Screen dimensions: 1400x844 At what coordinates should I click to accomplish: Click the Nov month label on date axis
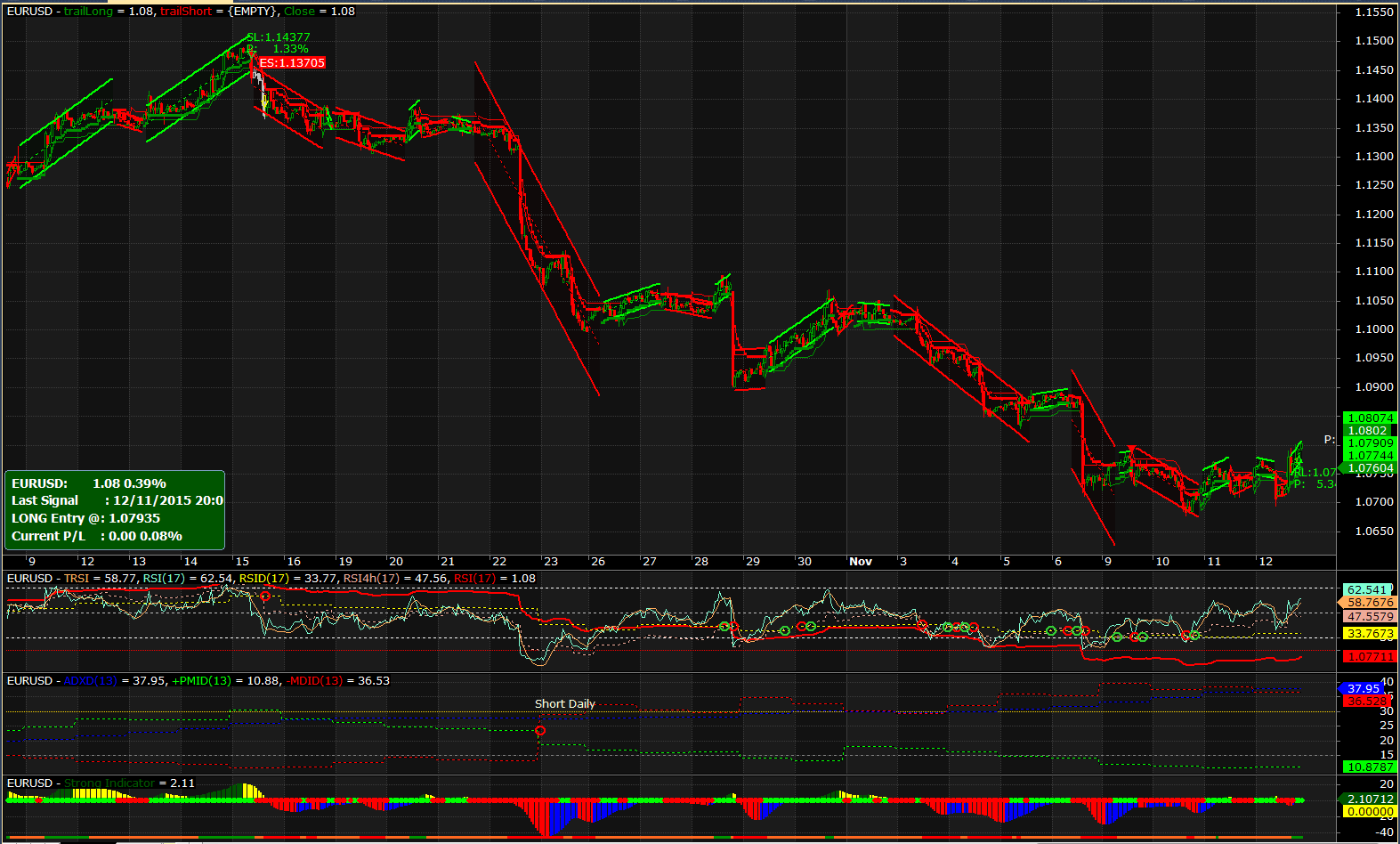(x=861, y=562)
